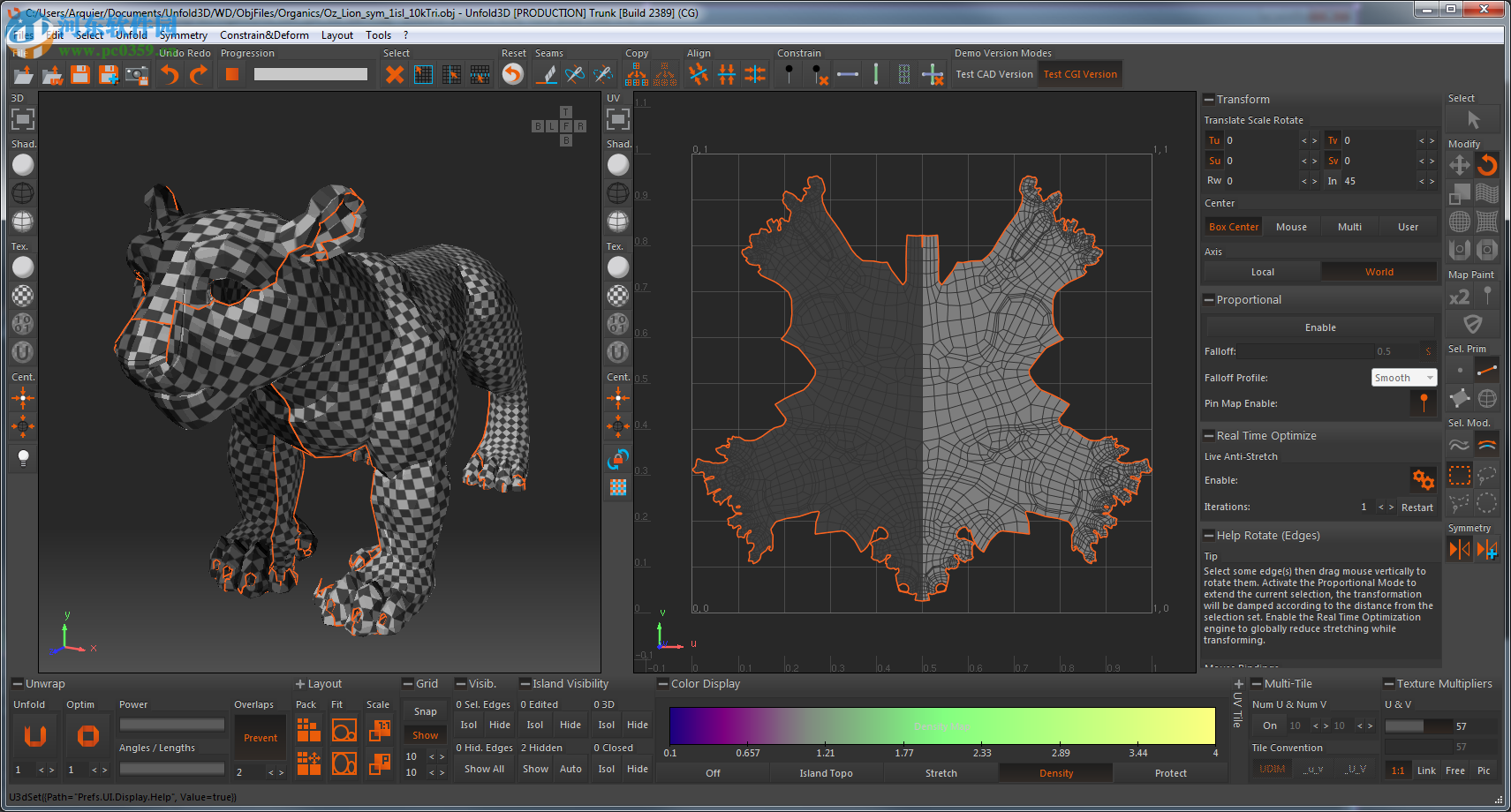This screenshot has height=812, width=1511.
Task: Collapse the Transform panel
Action: point(1208,99)
